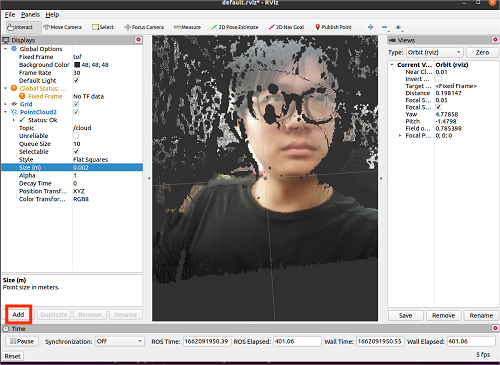
Task: Collapse the left panel via arrow handle
Action: (x=149, y=179)
